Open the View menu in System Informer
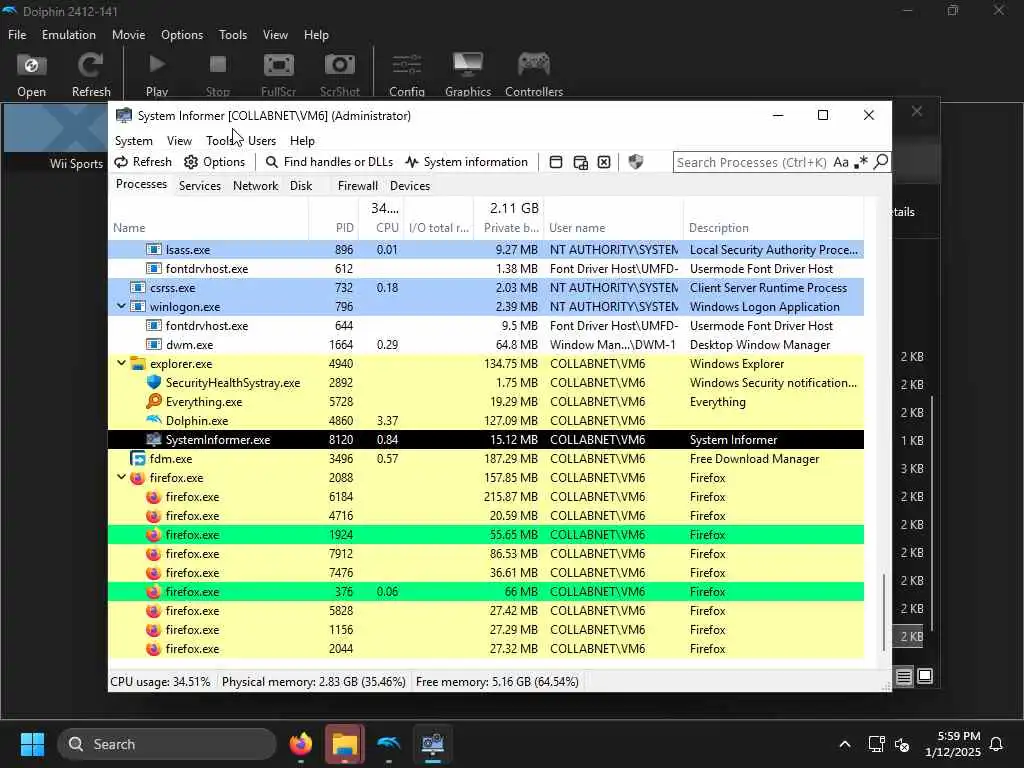Viewport: 1024px width, 768px height. (x=179, y=140)
